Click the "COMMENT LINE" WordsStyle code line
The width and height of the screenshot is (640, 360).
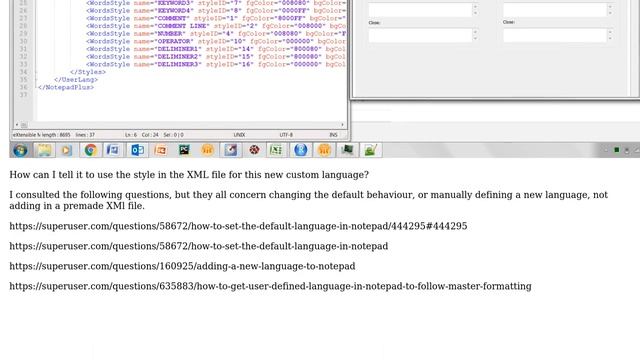(x=216, y=26)
